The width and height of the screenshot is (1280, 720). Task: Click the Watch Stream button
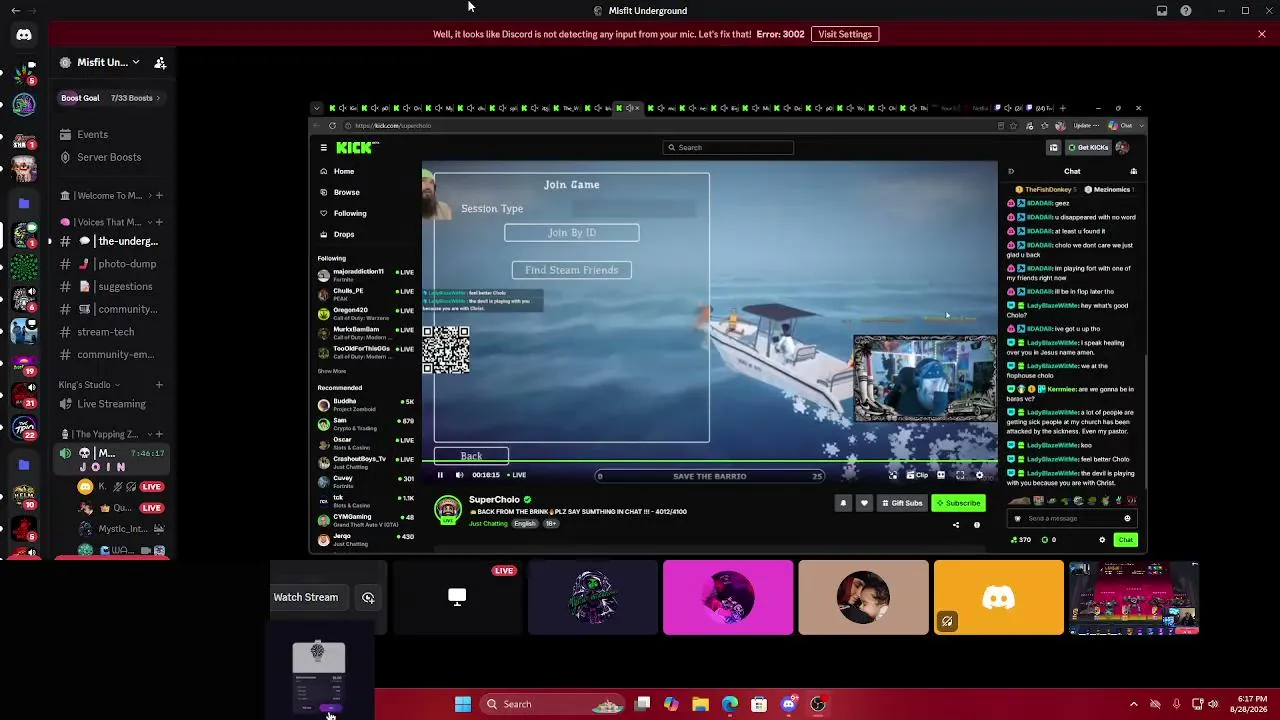(x=306, y=597)
